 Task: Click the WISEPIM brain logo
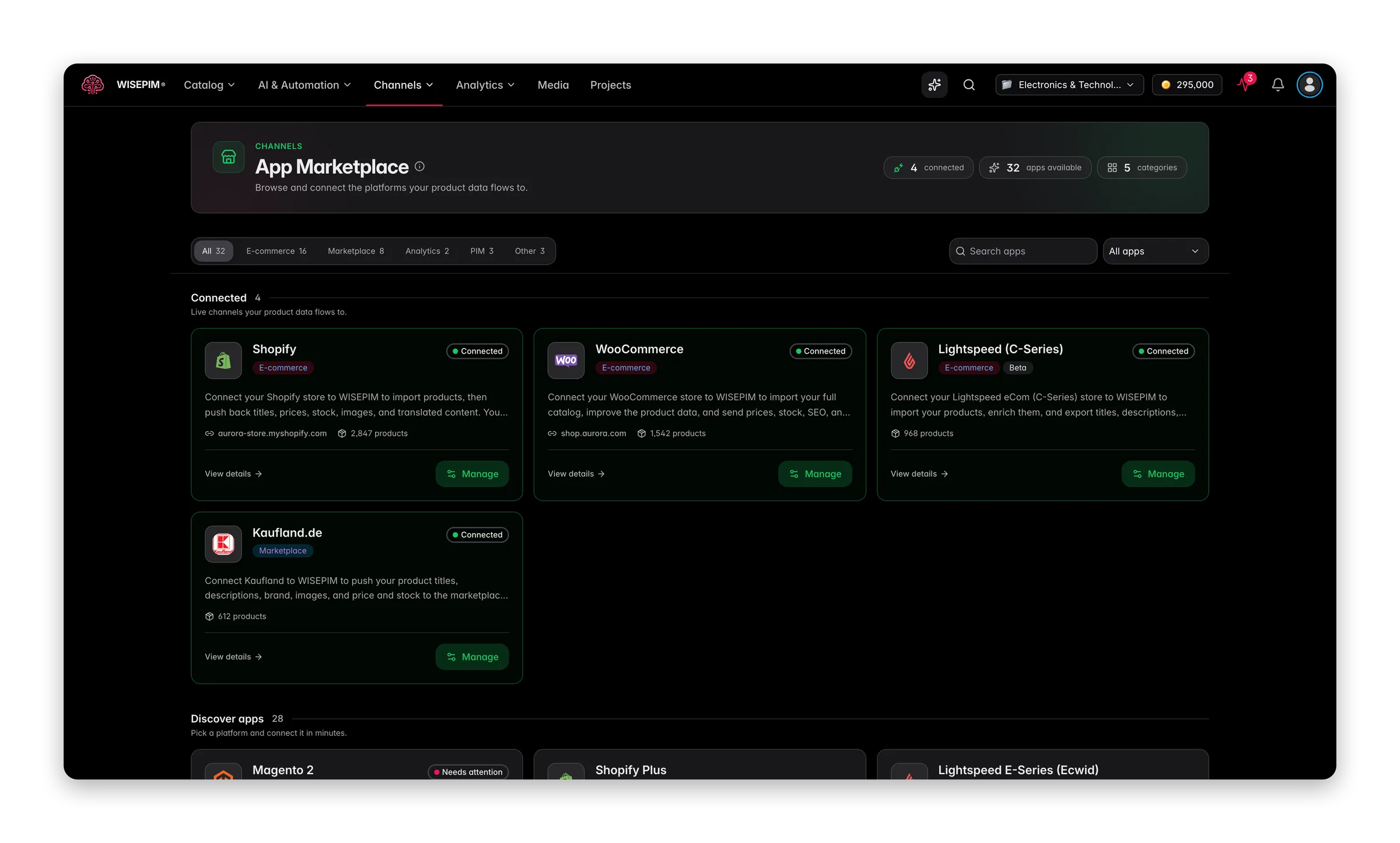[x=93, y=85]
